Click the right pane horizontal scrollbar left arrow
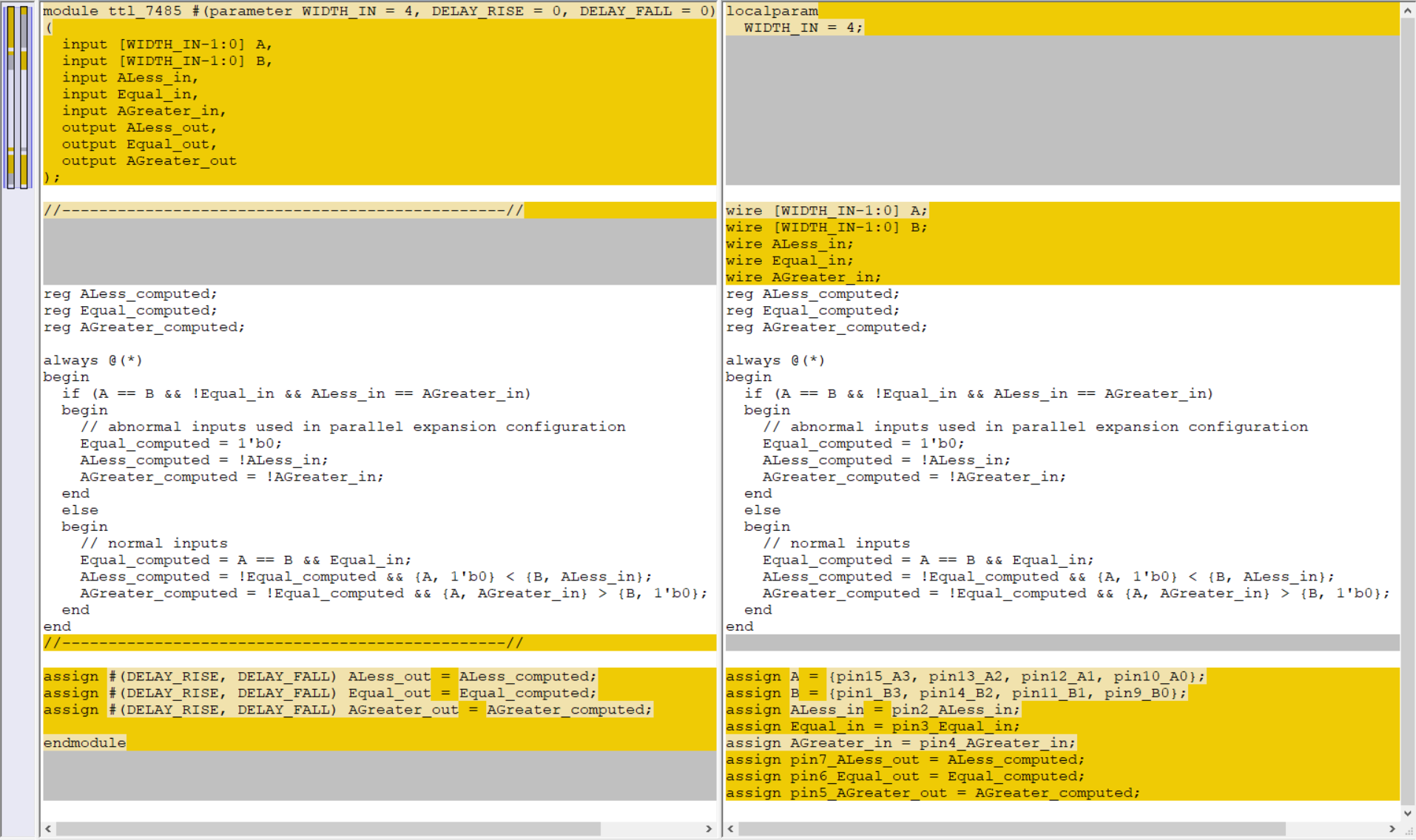Viewport: 1416px width, 840px height. 731,829
